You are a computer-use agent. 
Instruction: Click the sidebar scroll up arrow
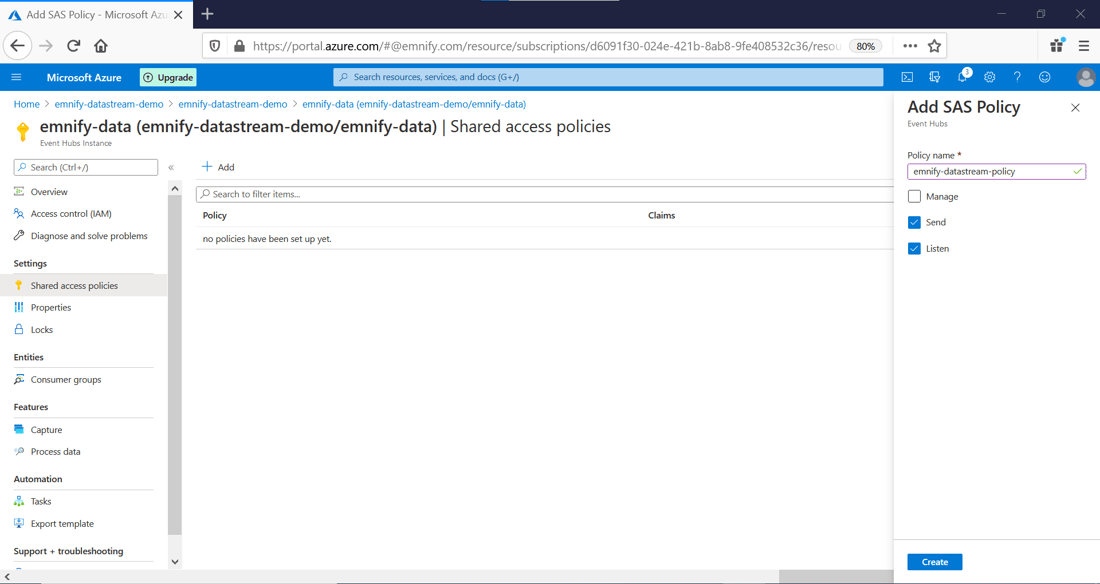[175, 188]
